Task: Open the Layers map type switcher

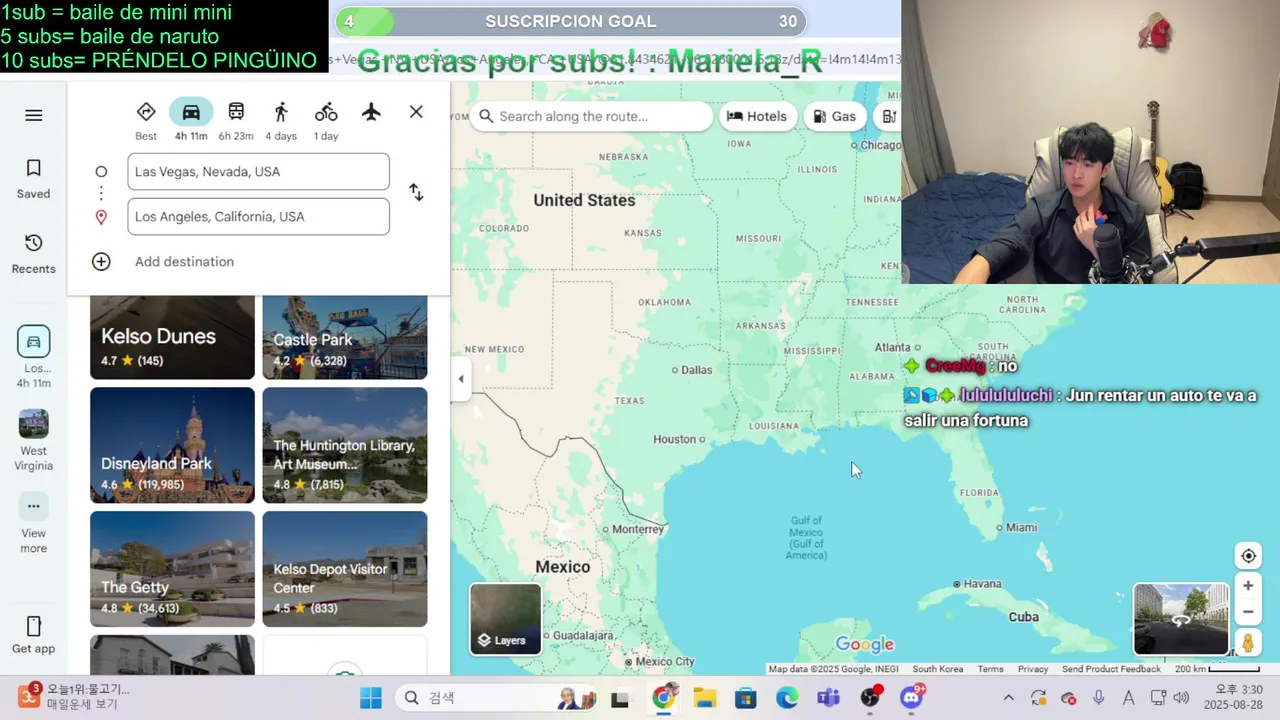Action: pyautogui.click(x=506, y=619)
